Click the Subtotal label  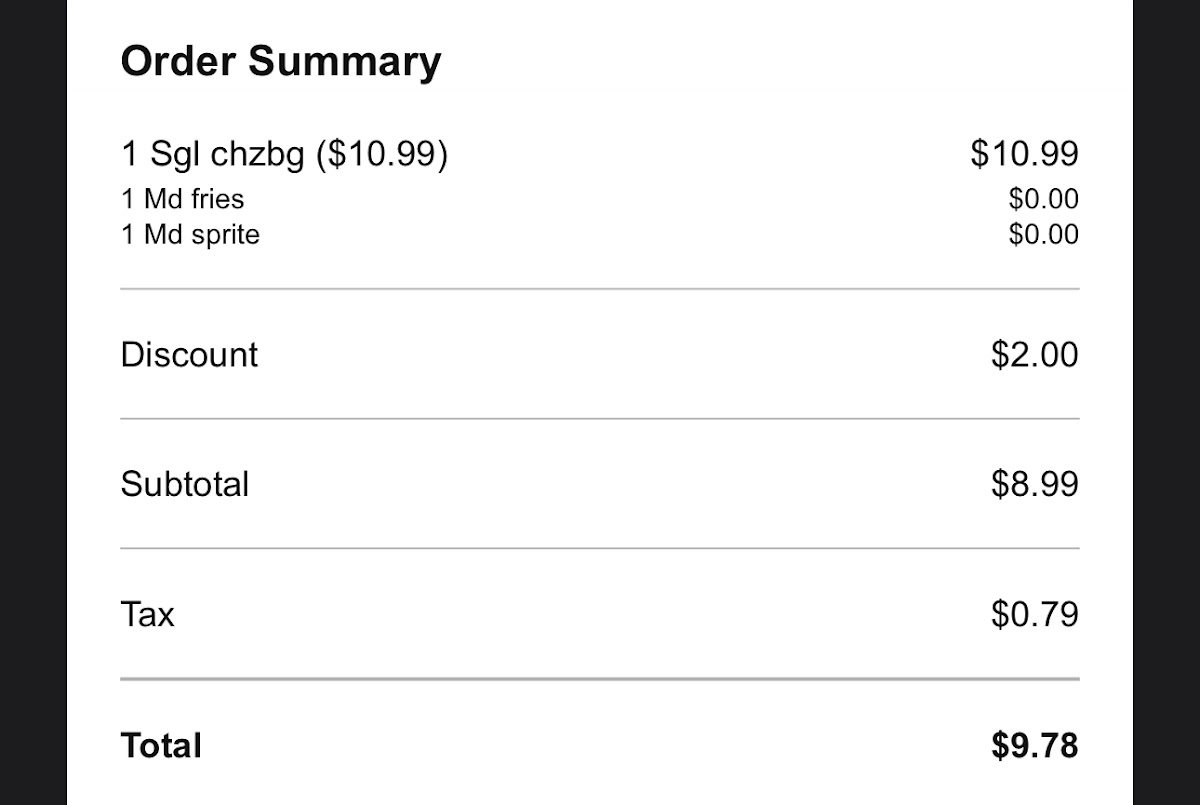185,484
